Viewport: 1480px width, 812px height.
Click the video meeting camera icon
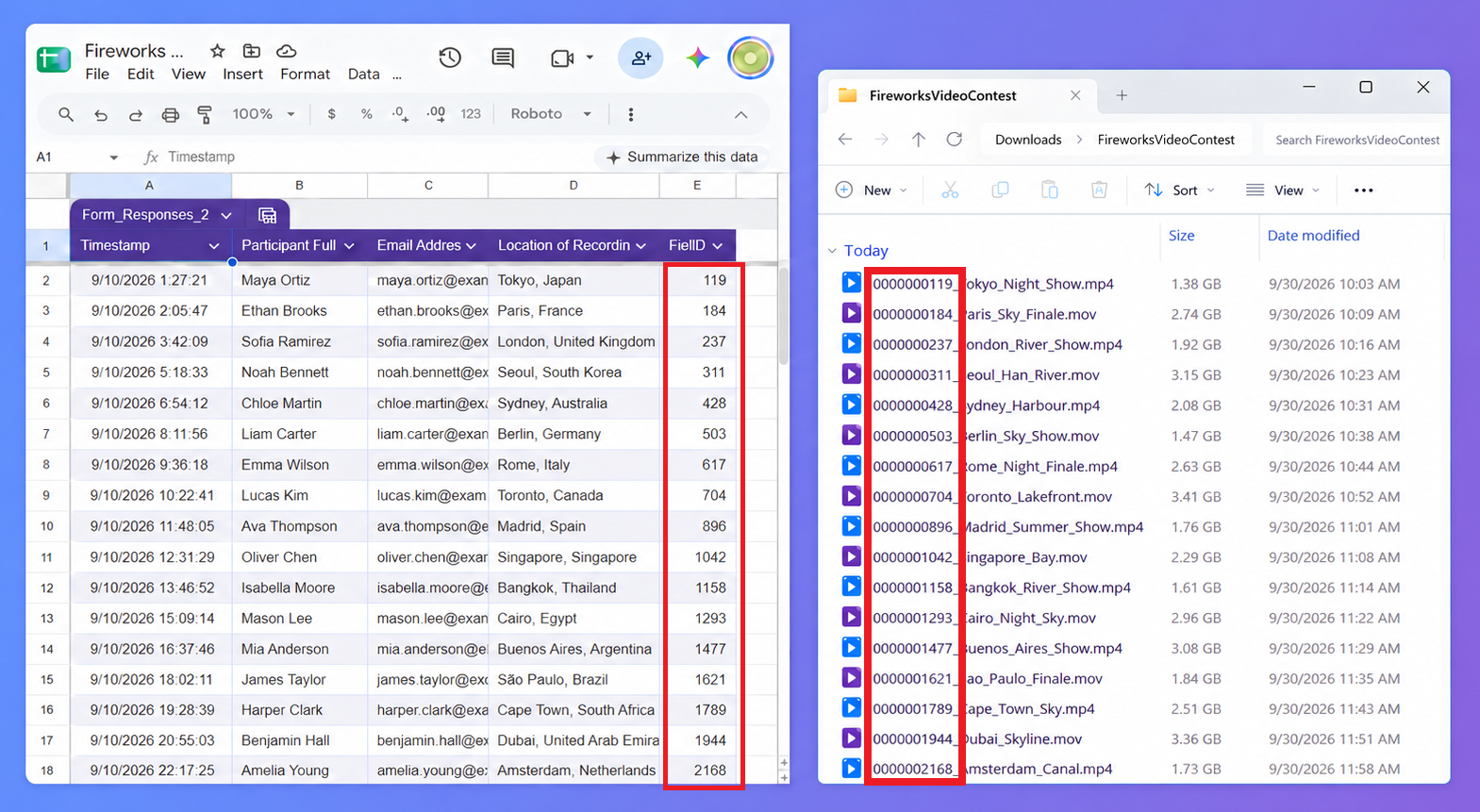pyautogui.click(x=562, y=58)
